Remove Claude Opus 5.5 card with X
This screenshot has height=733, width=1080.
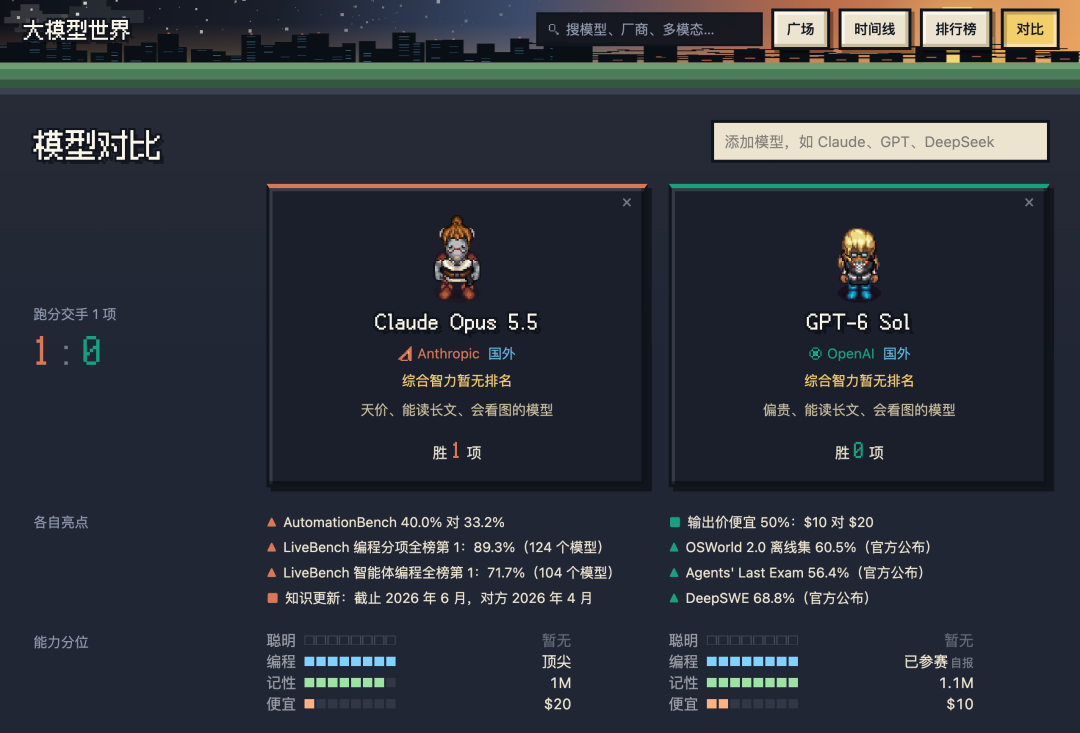[x=627, y=203]
